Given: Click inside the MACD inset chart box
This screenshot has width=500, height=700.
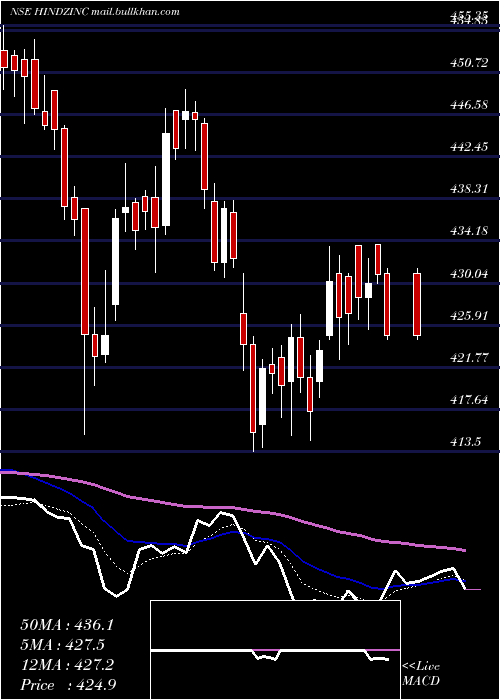Looking at the screenshot, I should 275,650.
